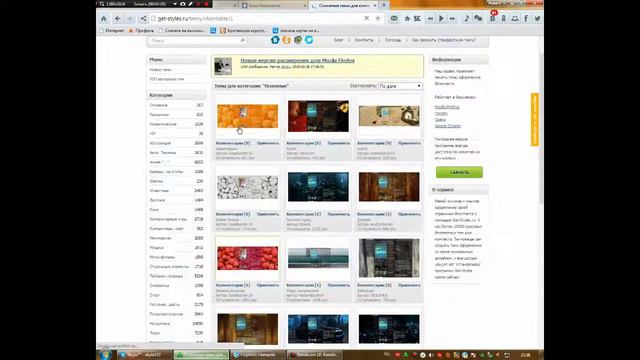
Task: Open 'Контакты' in the site header menu
Action: 364,40
